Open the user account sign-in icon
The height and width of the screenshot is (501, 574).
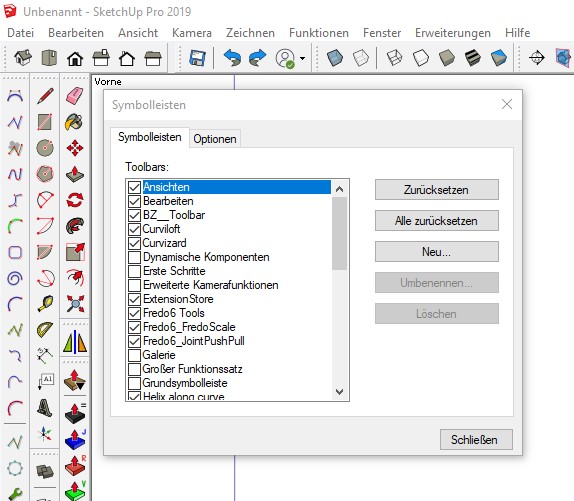[x=286, y=59]
